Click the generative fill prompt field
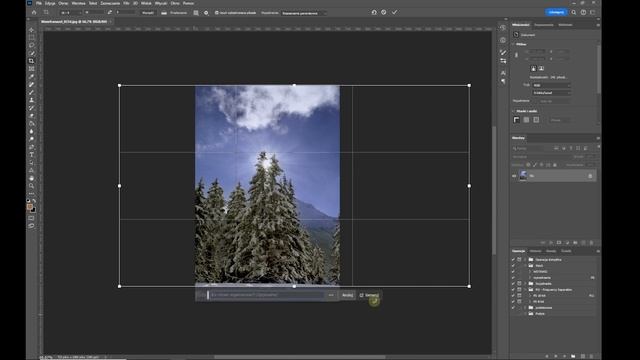640x360 pixels. tap(266, 295)
